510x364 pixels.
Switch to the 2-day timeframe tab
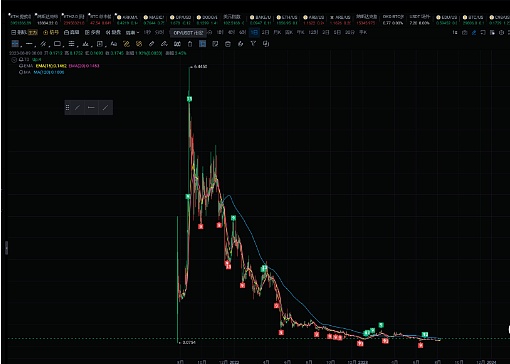pyautogui.click(x=265, y=32)
